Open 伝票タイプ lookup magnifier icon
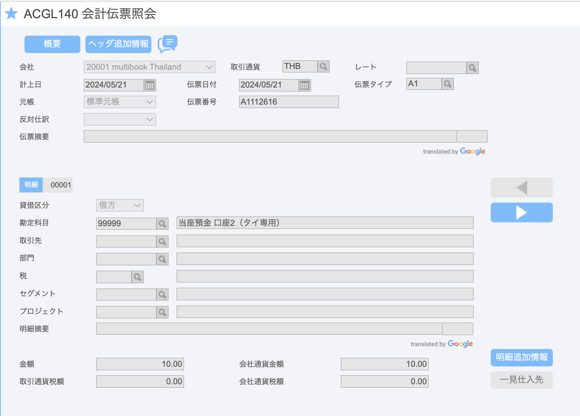The image size is (580, 416). tap(447, 84)
